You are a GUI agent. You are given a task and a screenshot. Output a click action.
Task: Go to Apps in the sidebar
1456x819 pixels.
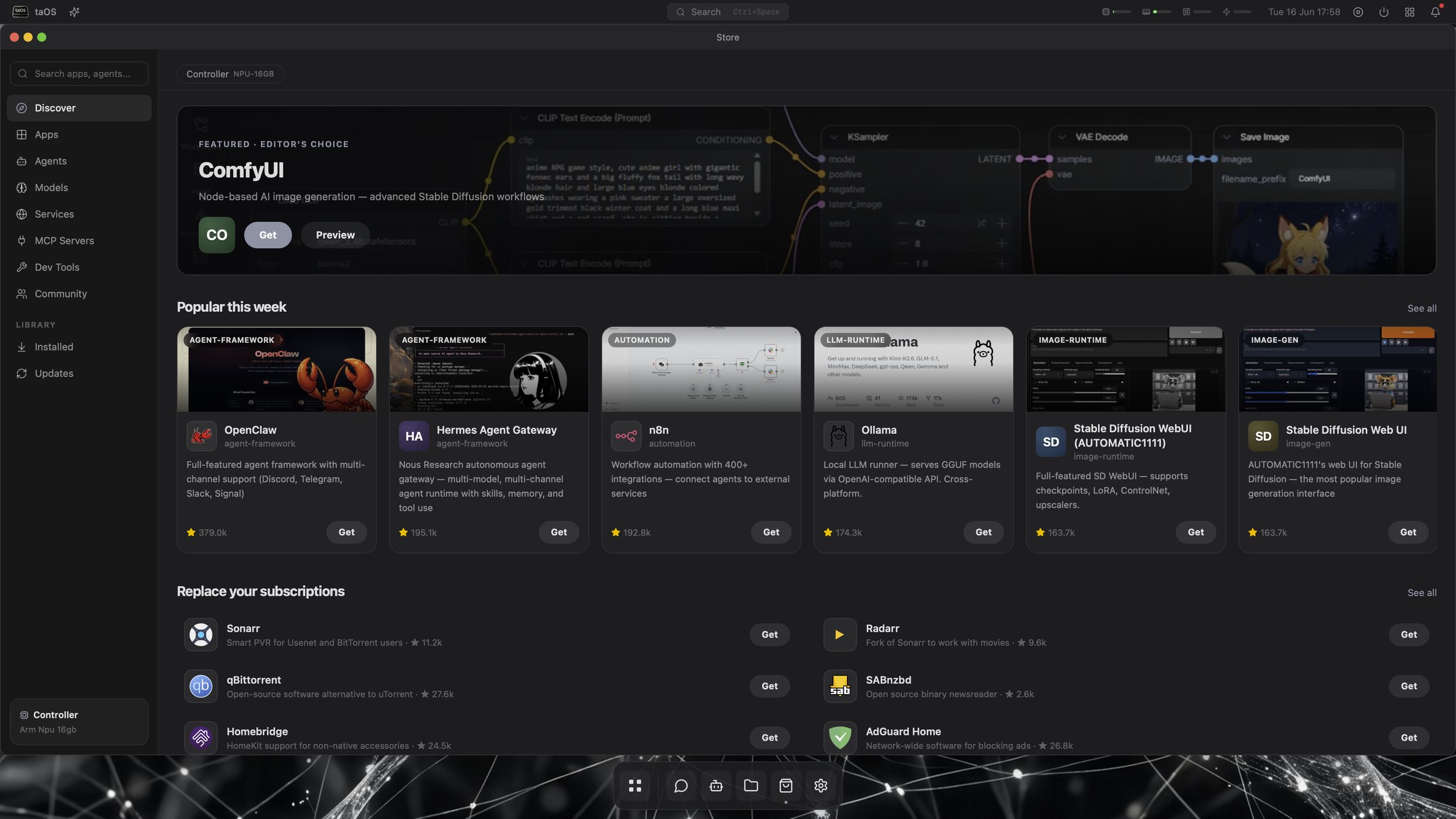pyautogui.click(x=79, y=135)
